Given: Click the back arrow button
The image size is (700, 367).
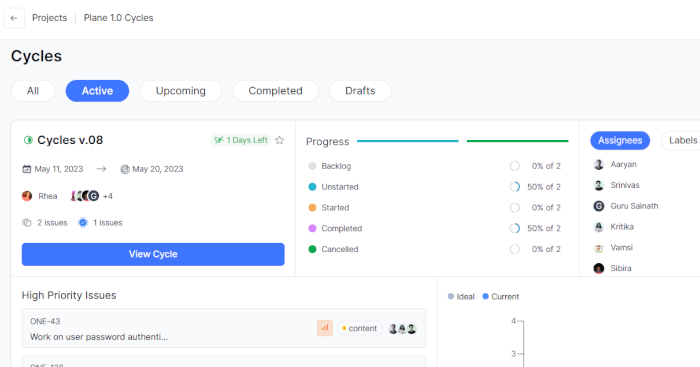Looking at the screenshot, I should 14,18.
